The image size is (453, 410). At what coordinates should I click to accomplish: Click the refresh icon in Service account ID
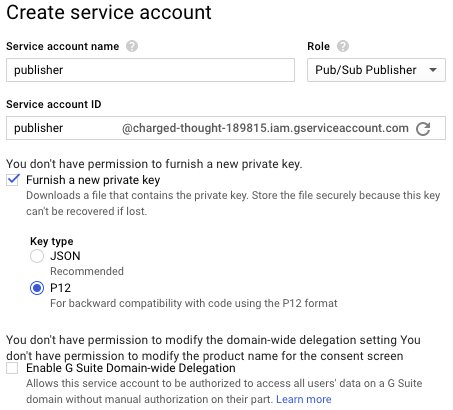[x=423, y=128]
